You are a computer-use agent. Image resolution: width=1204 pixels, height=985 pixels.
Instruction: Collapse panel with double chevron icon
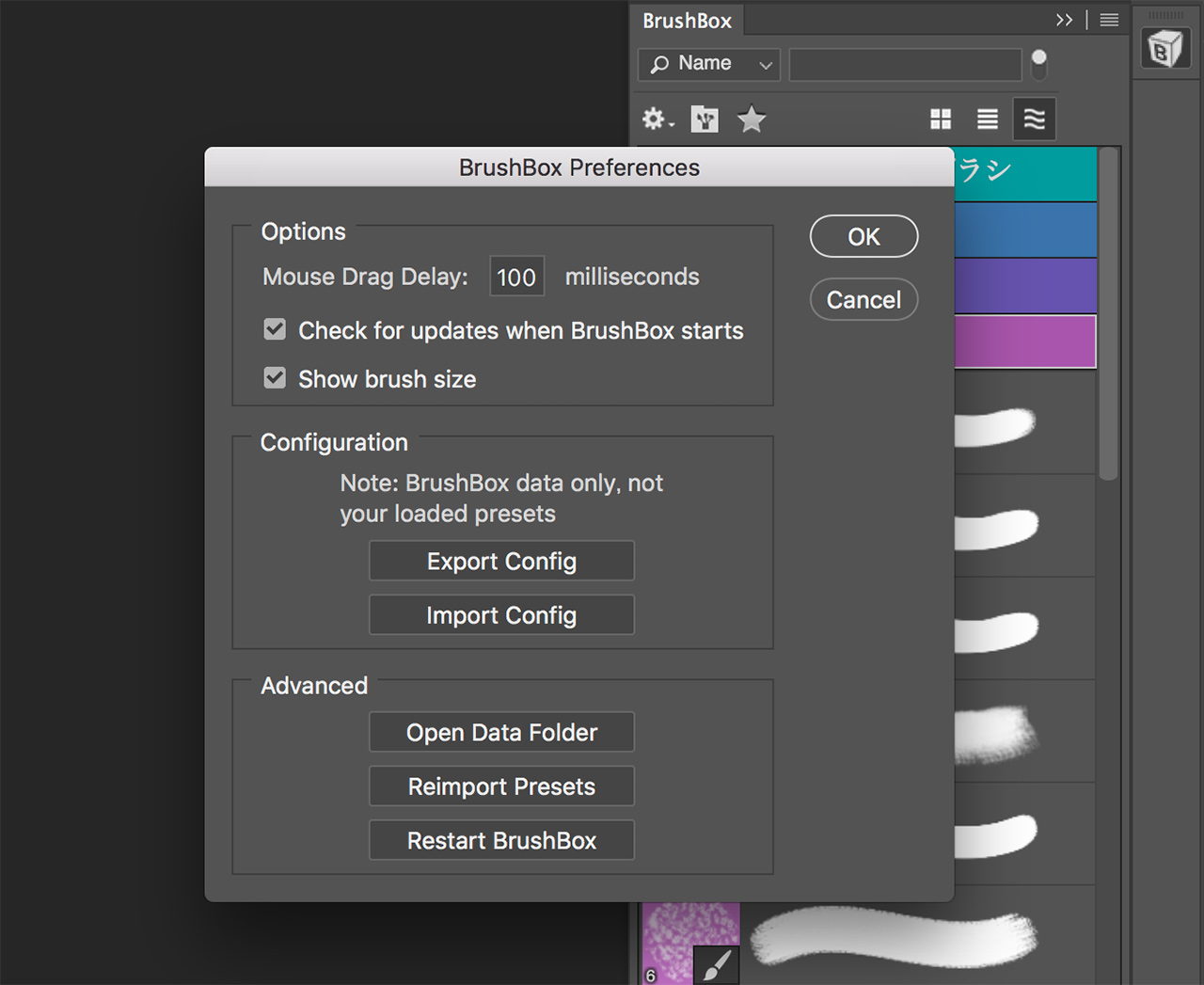[1064, 20]
